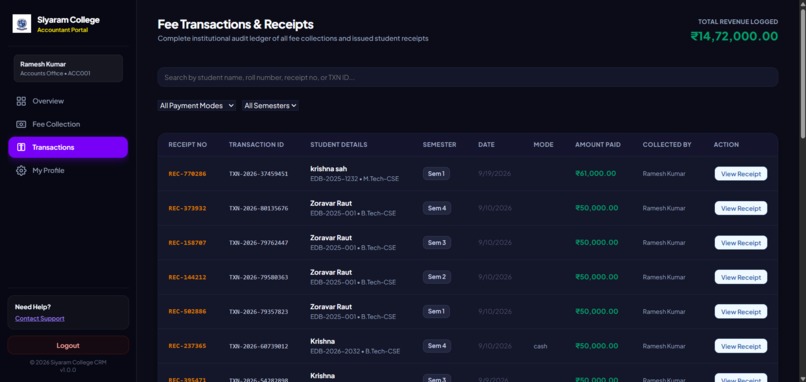Click the Amount Paid column header
This screenshot has width=806, height=382.
(x=598, y=144)
